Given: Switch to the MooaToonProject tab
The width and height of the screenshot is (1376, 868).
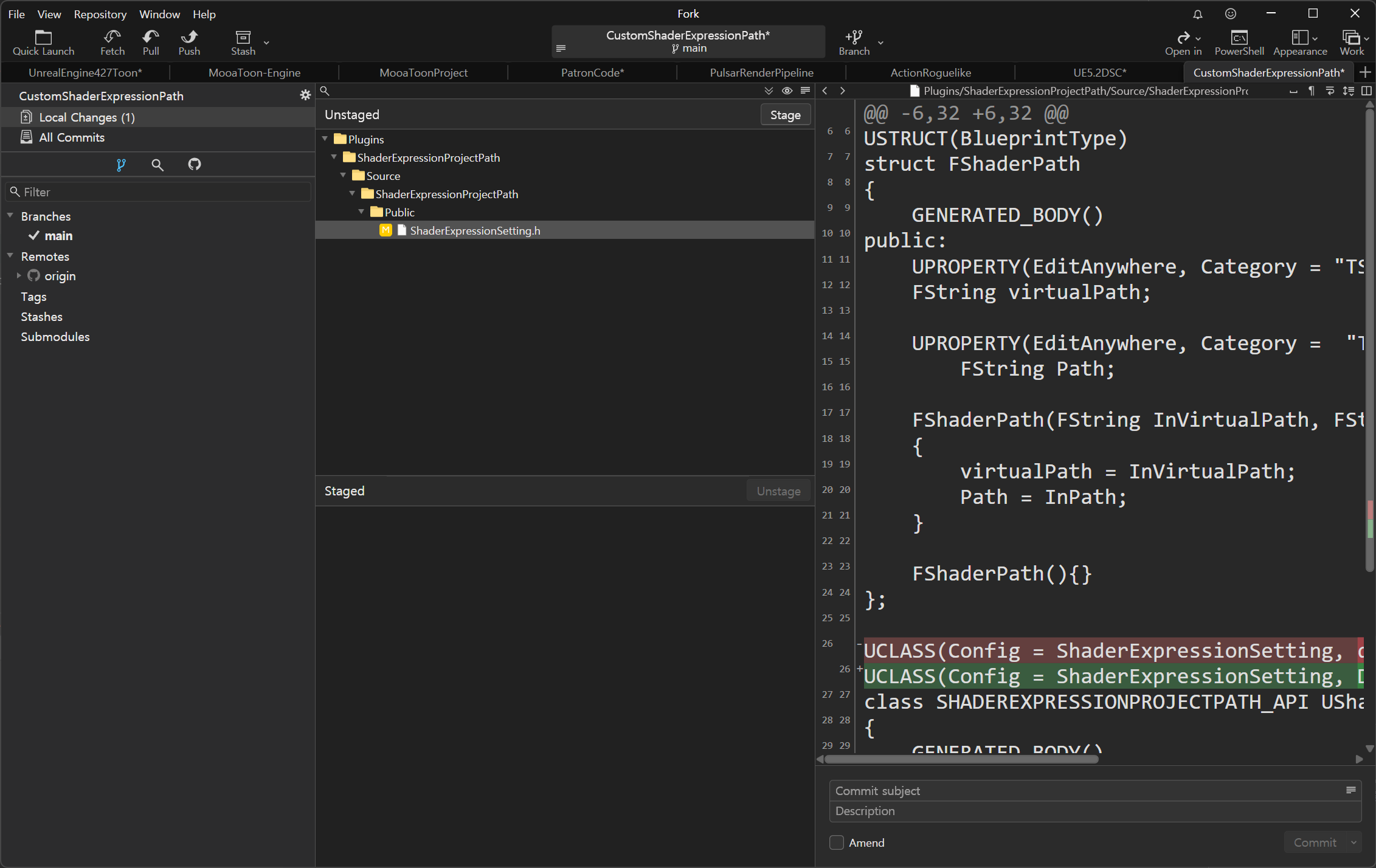Looking at the screenshot, I should point(423,72).
